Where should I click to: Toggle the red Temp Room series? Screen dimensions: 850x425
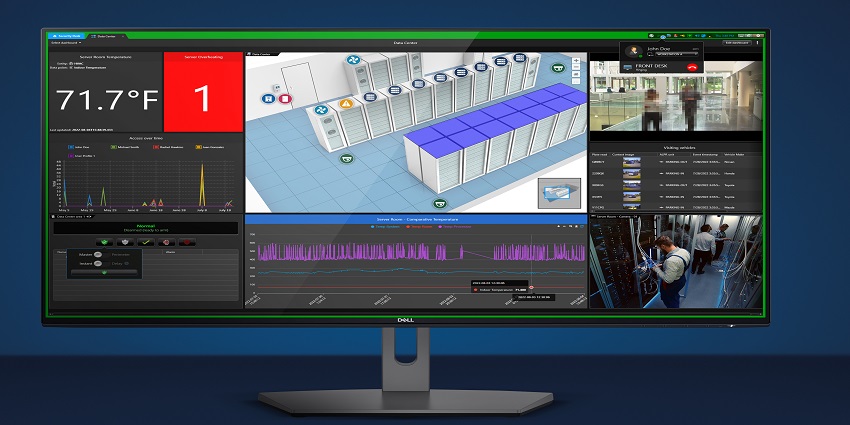[x=419, y=227]
